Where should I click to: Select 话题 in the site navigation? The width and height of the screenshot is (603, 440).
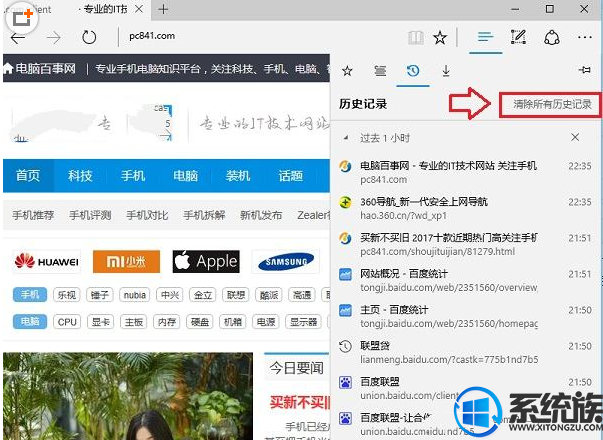click(x=291, y=176)
